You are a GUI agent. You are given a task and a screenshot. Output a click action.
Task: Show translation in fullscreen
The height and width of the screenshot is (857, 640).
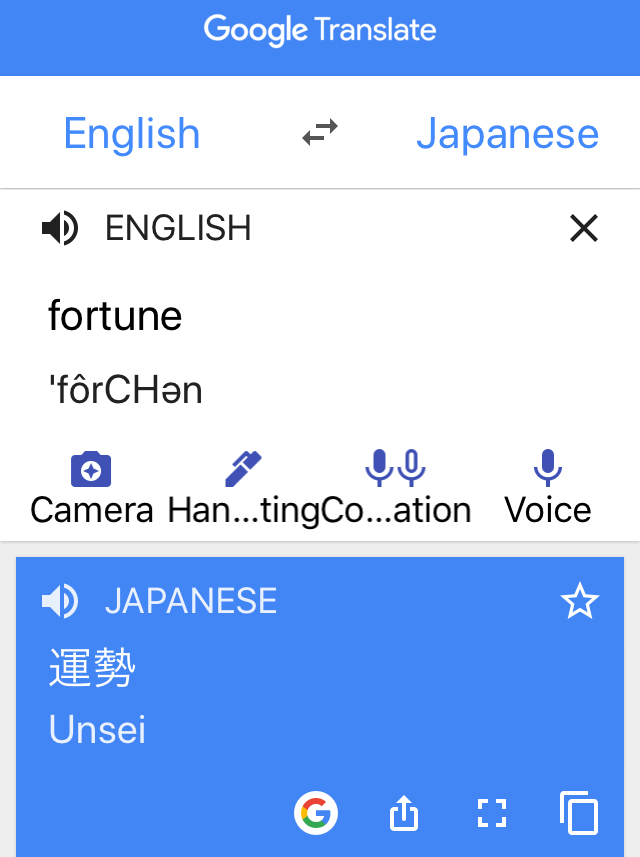[x=492, y=813]
